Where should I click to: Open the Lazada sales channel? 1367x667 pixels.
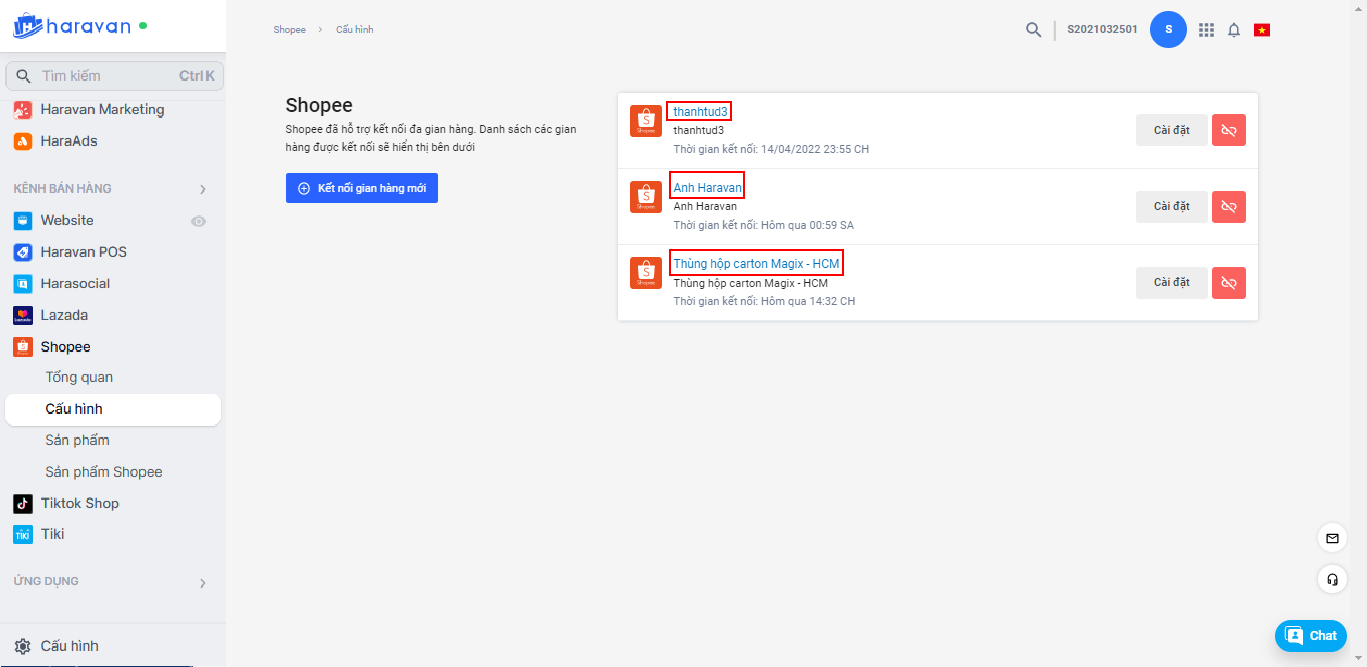click(64, 315)
